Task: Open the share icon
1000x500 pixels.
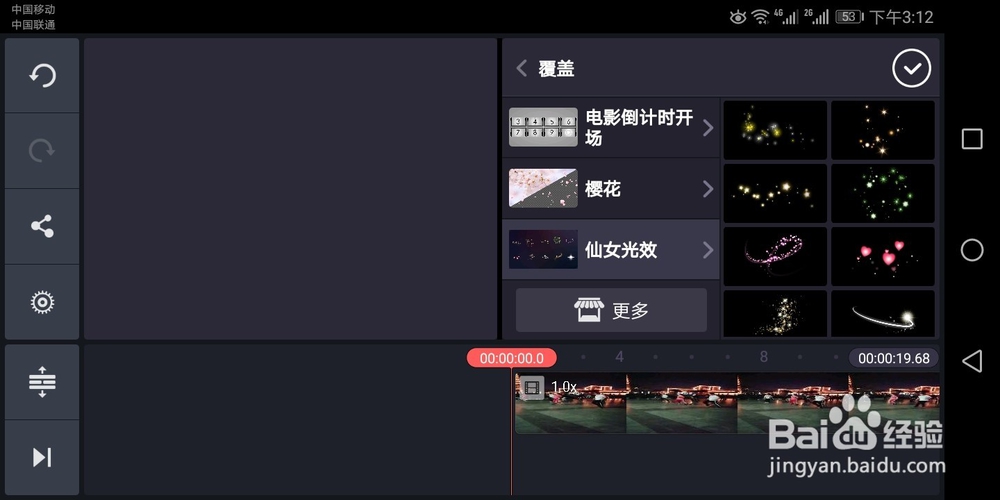Action: [42, 226]
